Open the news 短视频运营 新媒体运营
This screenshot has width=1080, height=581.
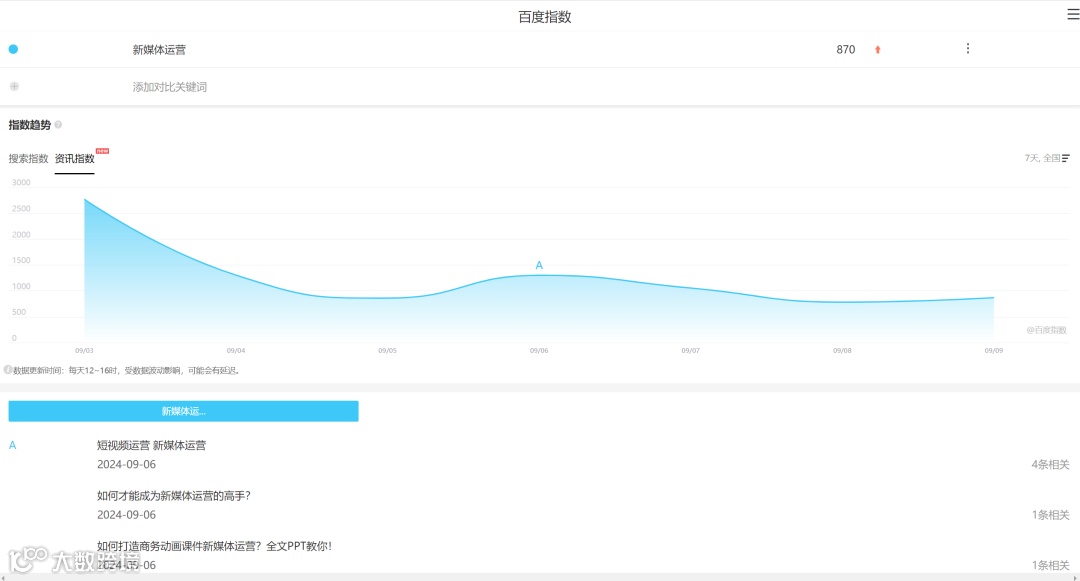[152, 445]
